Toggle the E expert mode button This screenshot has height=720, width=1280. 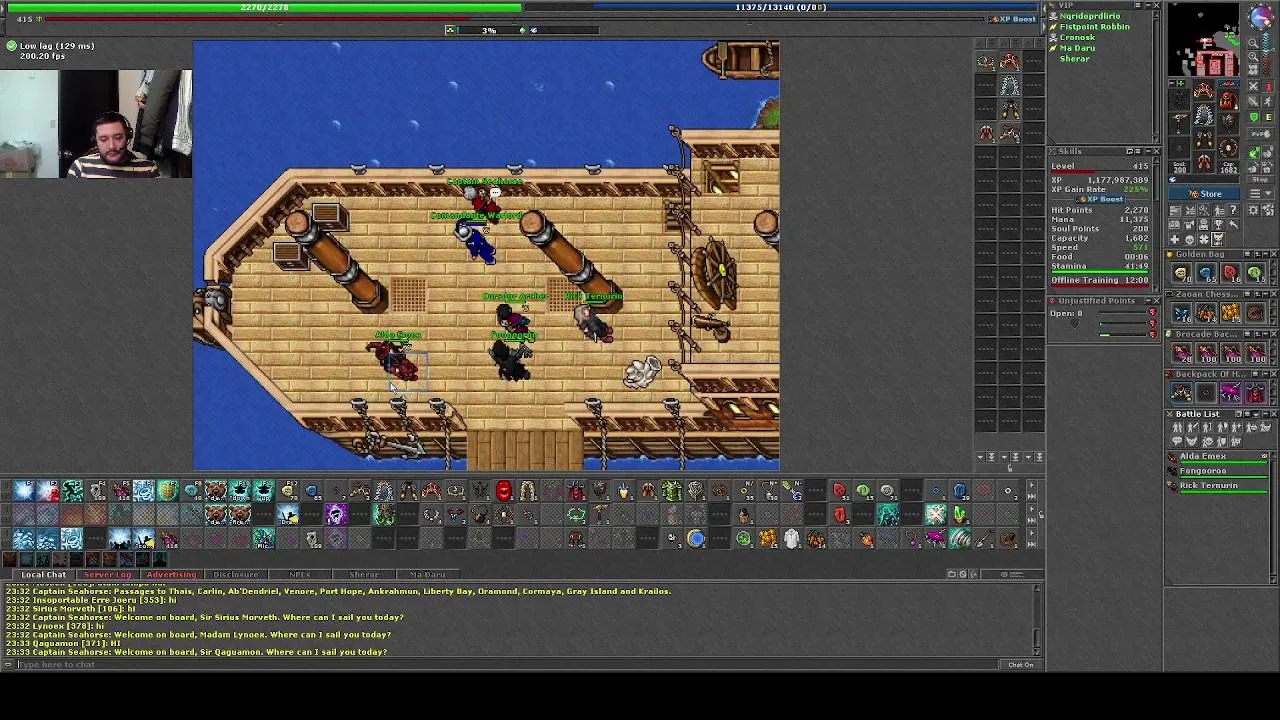click(x=1268, y=117)
